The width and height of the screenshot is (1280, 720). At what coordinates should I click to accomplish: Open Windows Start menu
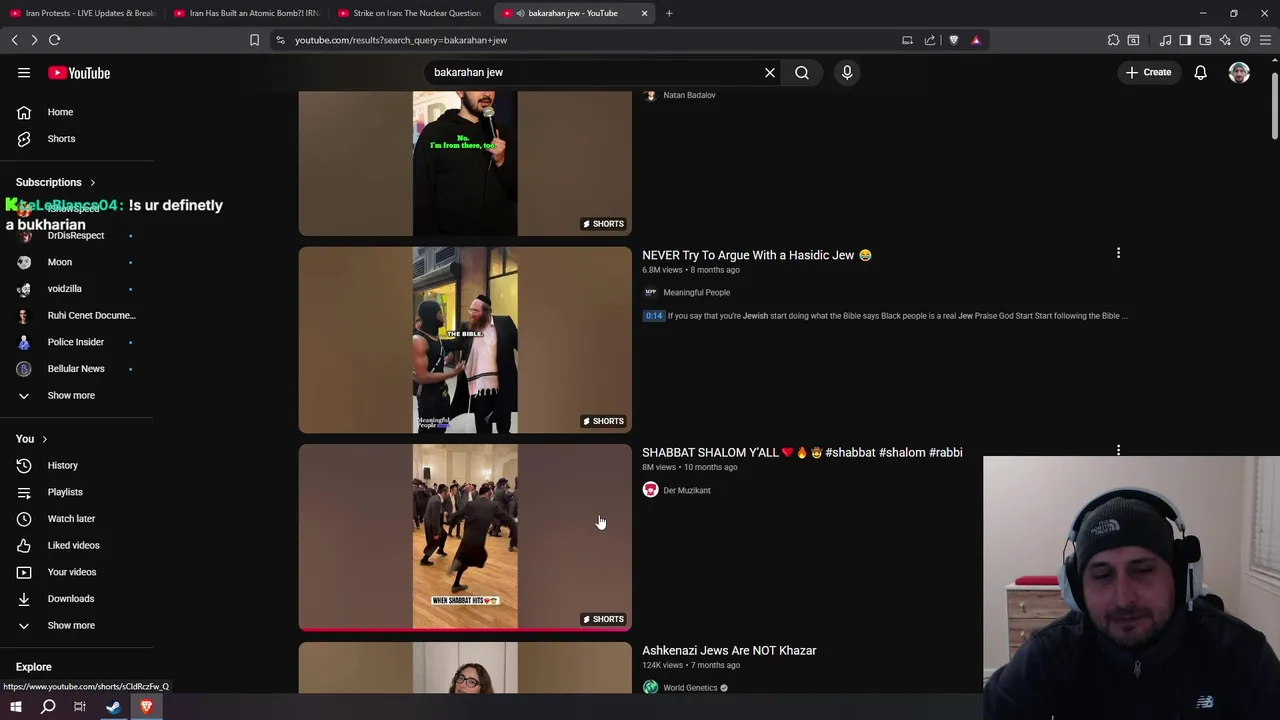point(16,707)
